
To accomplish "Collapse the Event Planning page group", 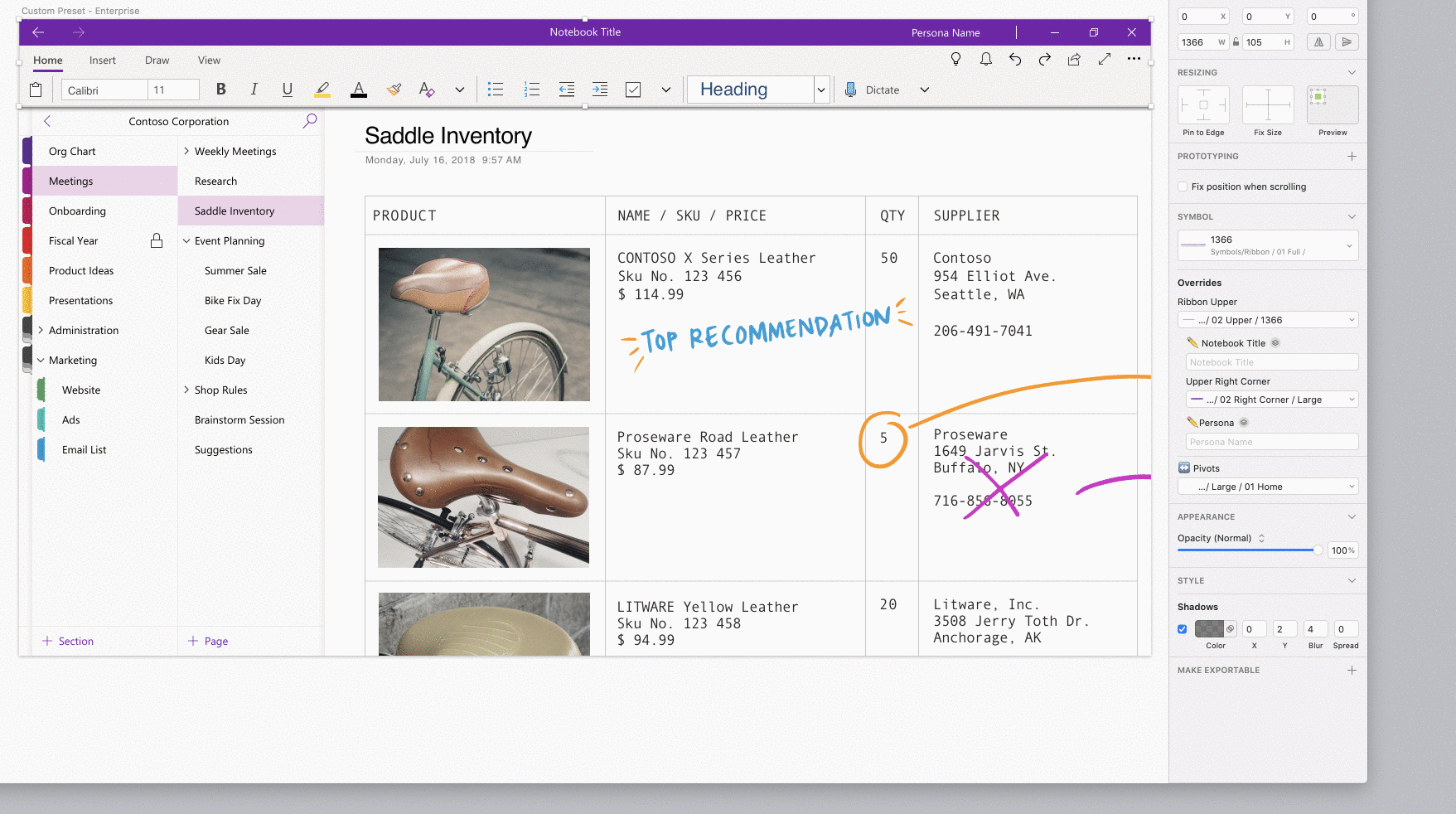I will click(186, 240).
